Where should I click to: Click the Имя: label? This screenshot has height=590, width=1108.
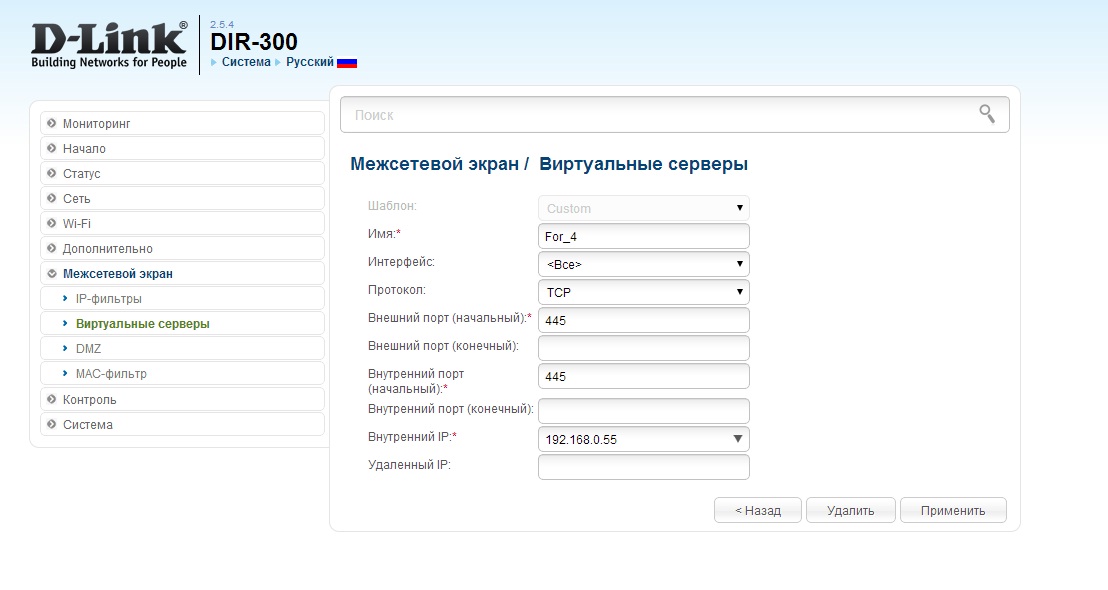point(384,234)
